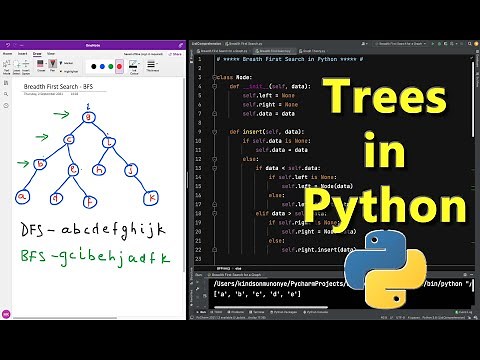Click the UTF-8 encoding in status bar
The width and height of the screenshot is (480, 360).
(400, 318)
